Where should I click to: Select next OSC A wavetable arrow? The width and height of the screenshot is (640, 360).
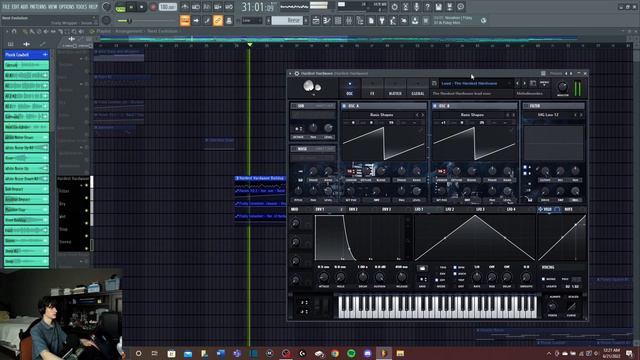point(423,115)
